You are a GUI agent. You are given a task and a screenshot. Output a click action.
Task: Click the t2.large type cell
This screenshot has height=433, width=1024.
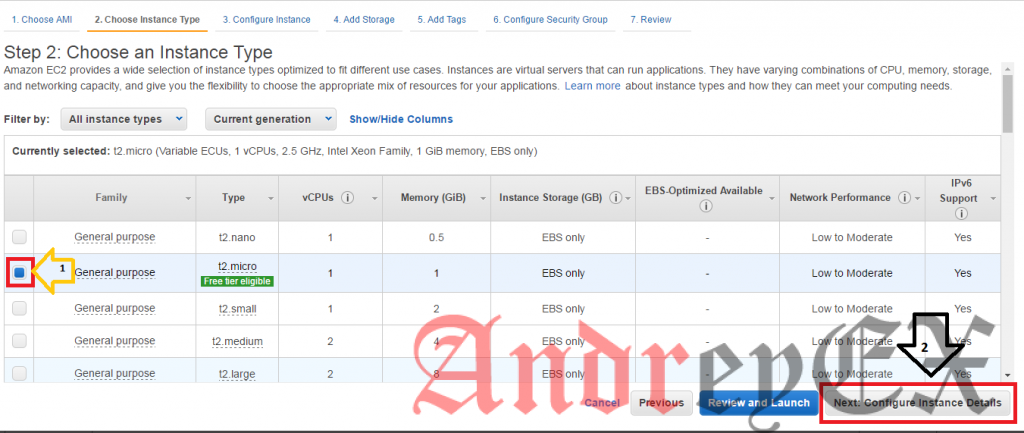pos(238,374)
